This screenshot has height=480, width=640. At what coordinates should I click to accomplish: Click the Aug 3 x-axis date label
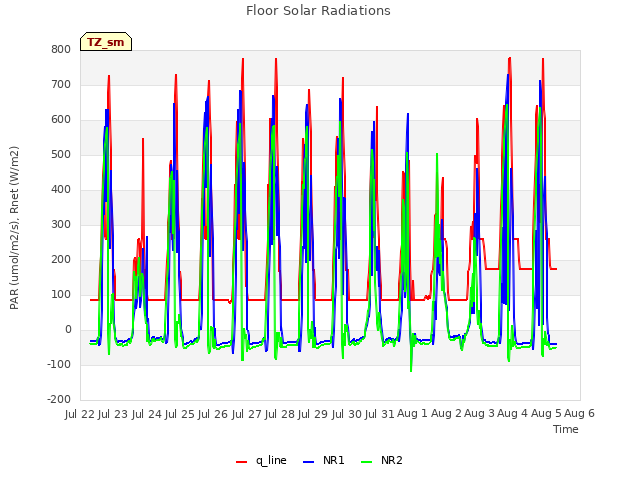click(480, 414)
